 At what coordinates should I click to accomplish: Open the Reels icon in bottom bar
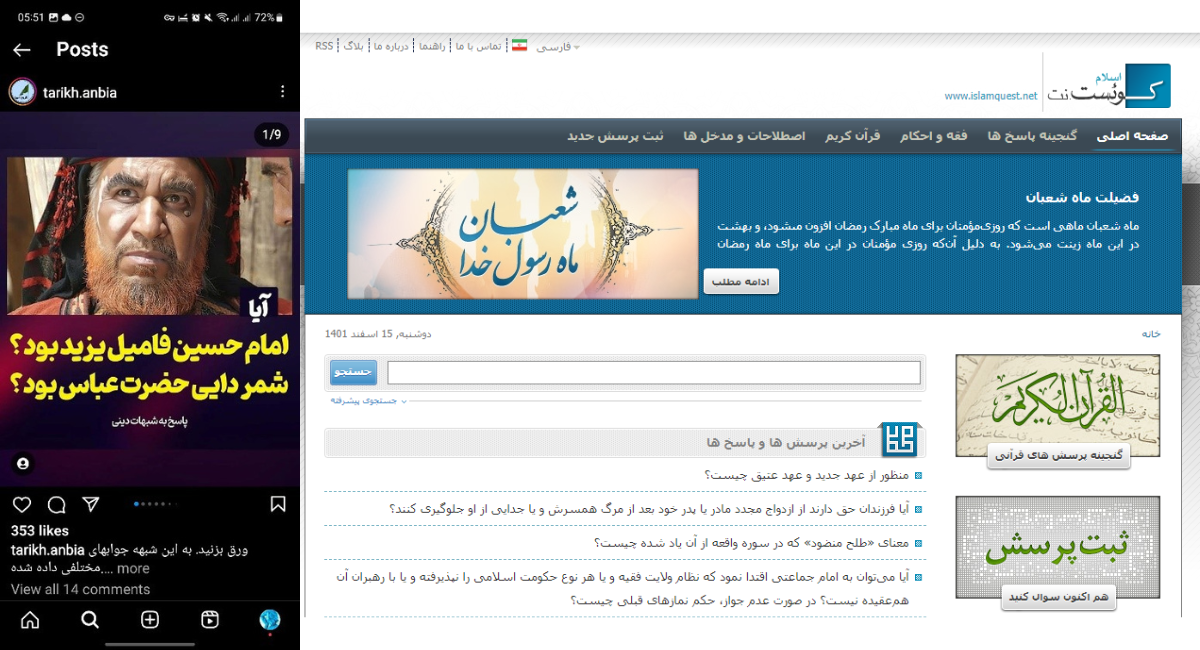(210, 620)
